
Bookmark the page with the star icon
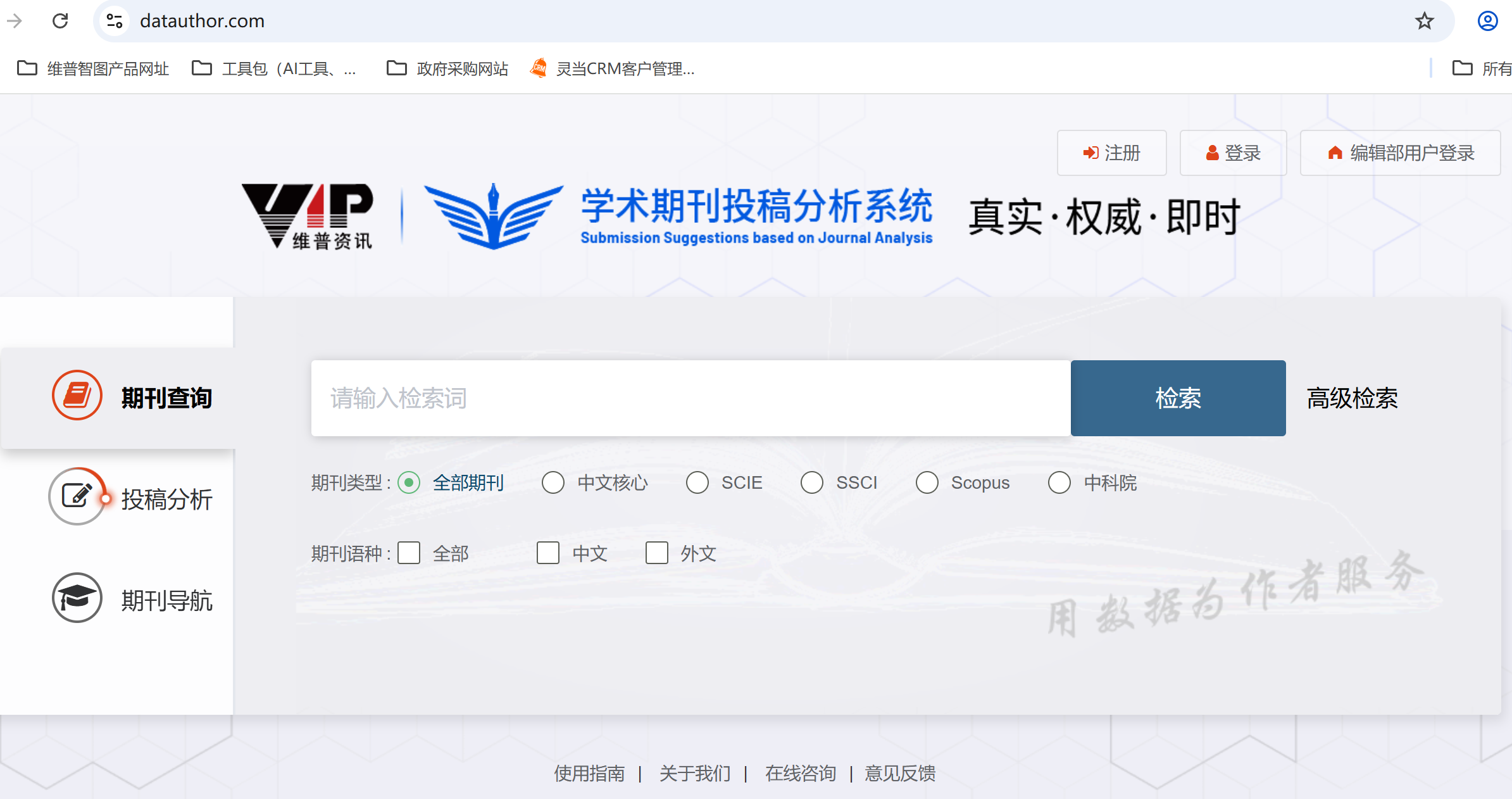click(1424, 21)
